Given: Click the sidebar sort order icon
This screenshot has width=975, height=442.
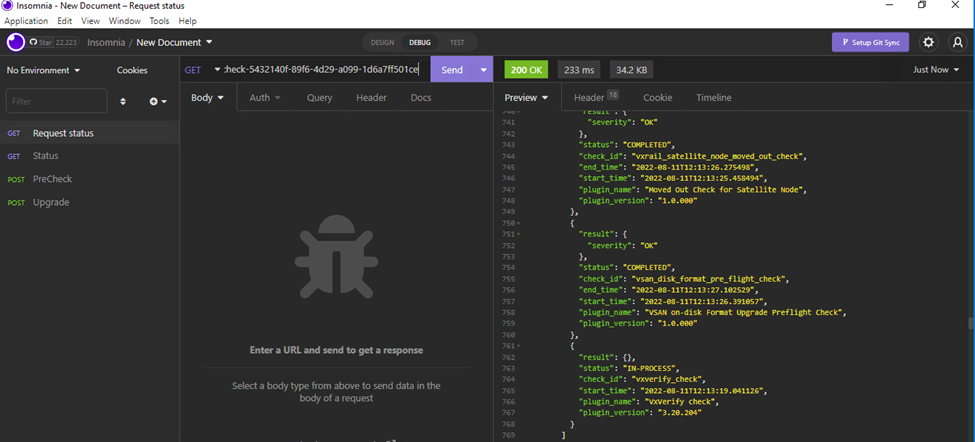Looking at the screenshot, I should coord(123,101).
